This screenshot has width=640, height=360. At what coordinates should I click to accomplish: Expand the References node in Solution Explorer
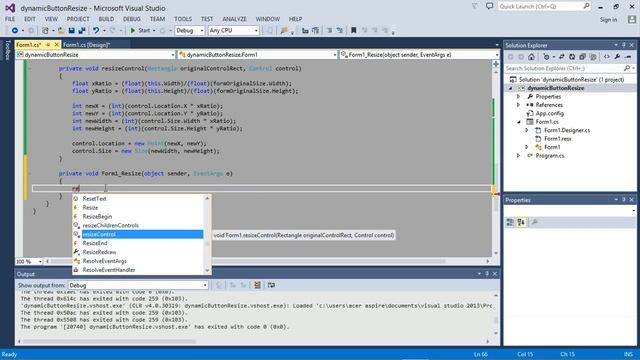pos(518,105)
